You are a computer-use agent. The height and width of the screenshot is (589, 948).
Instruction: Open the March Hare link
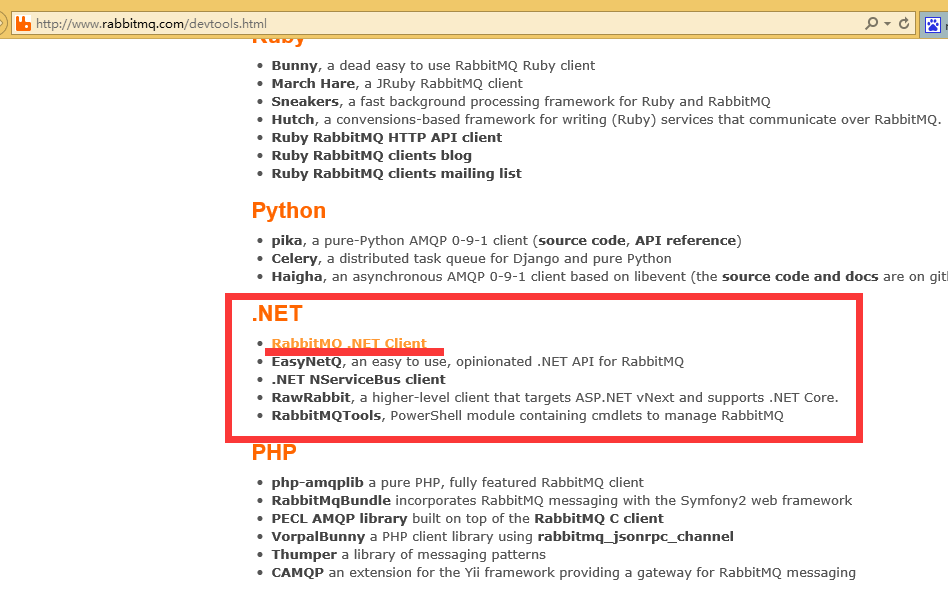tap(313, 83)
